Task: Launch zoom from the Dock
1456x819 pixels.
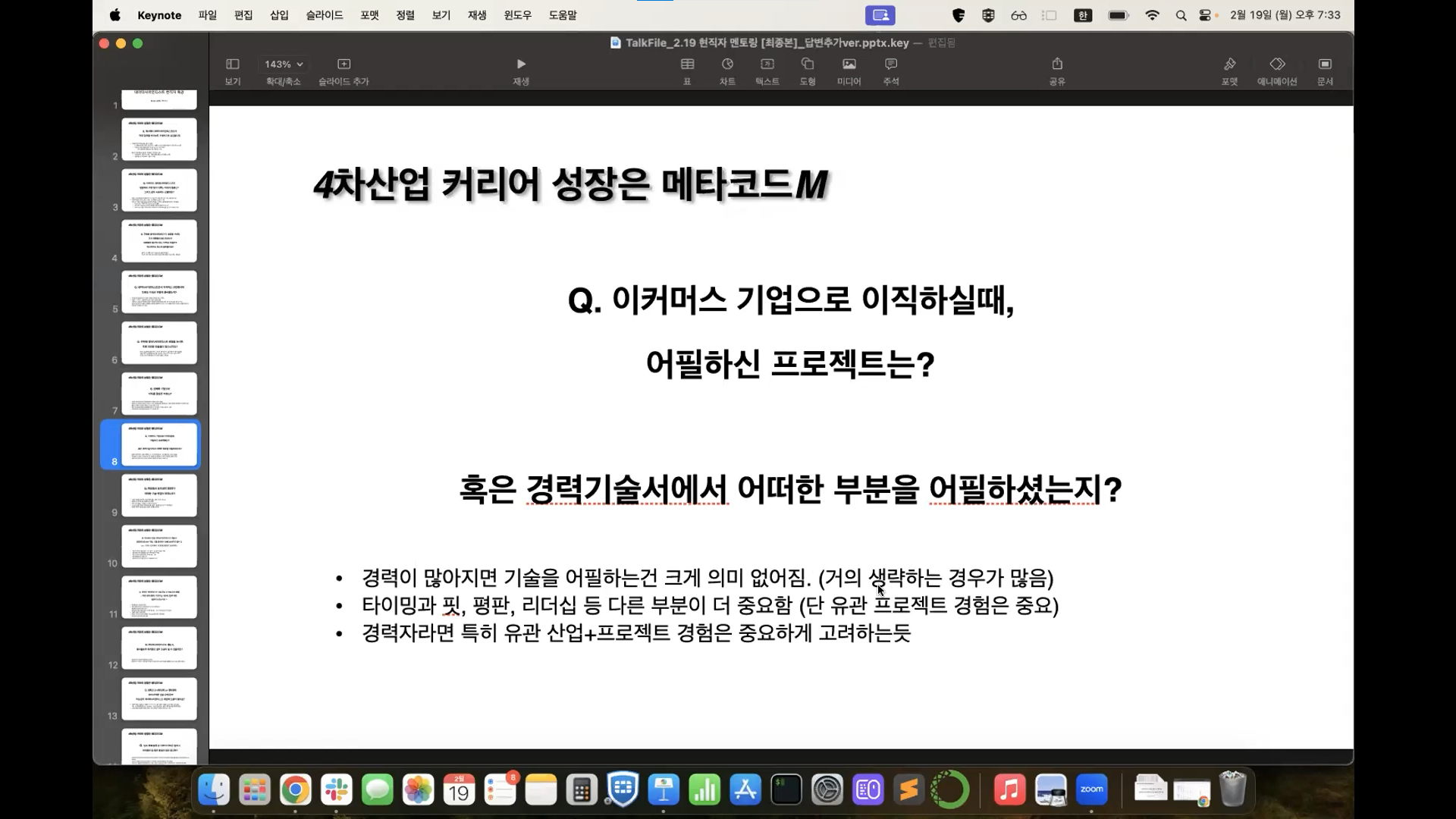Action: coord(1091,790)
